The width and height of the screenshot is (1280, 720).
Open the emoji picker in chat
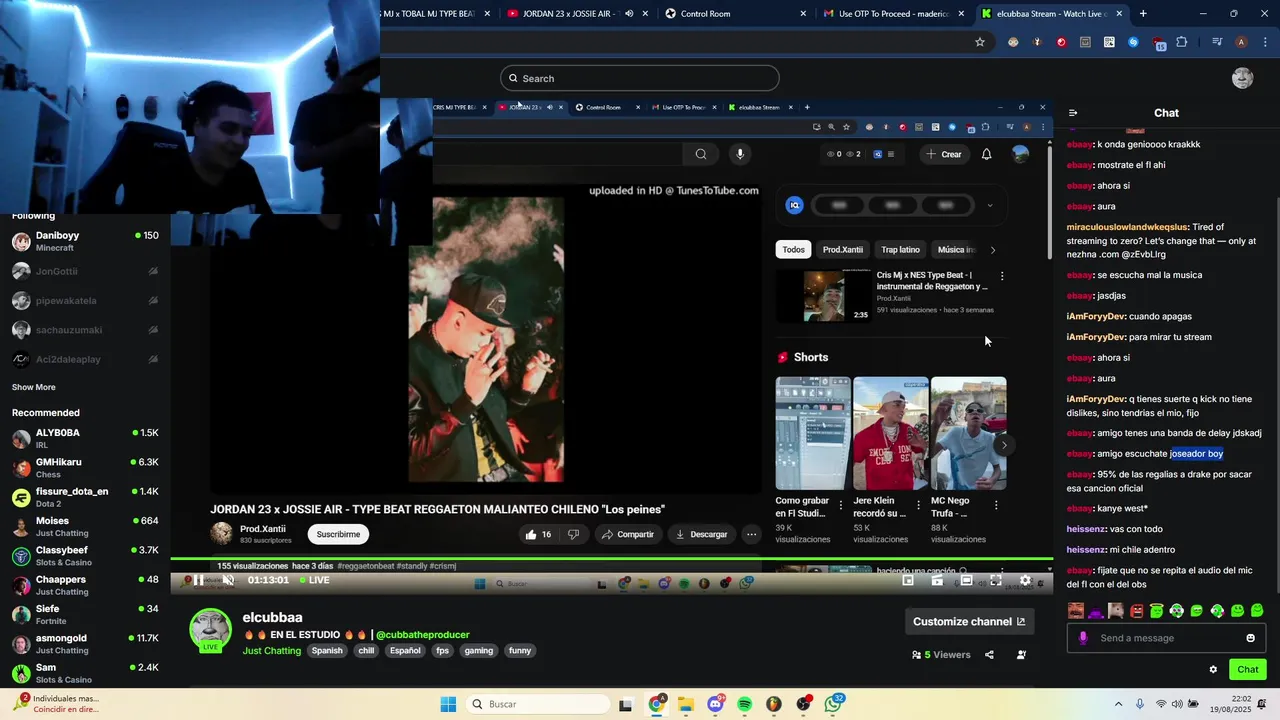1250,638
